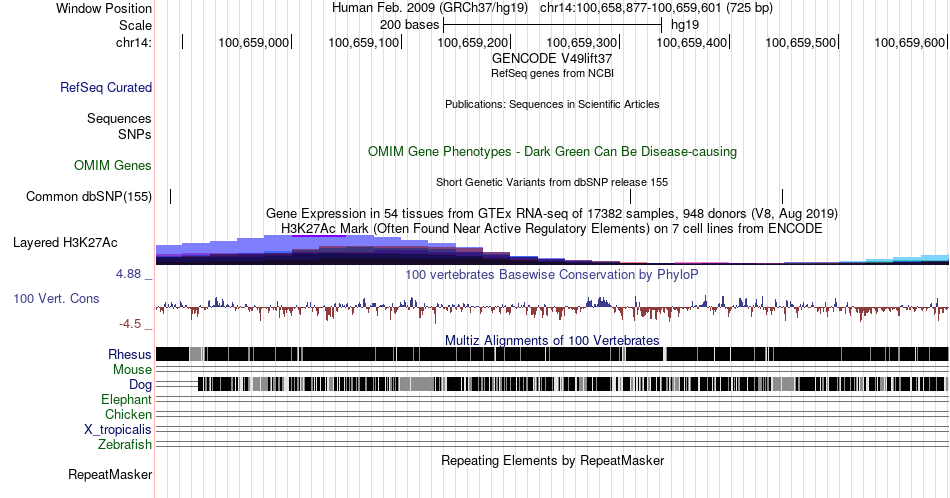Click Multiz Alignments of 100 Vertebrates title
The height and width of the screenshot is (498, 950).
point(552,340)
